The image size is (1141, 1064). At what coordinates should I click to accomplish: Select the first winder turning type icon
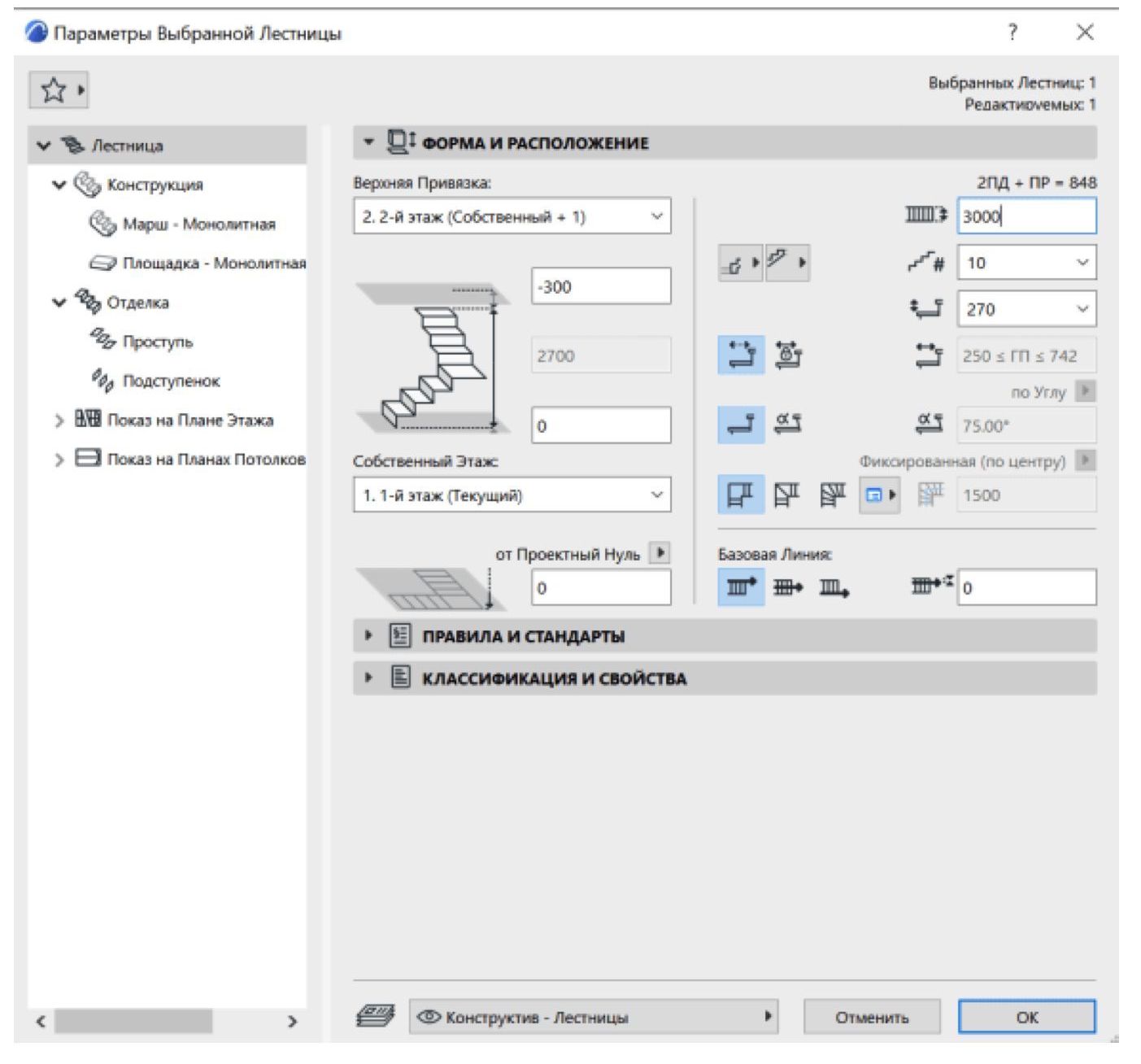740,495
